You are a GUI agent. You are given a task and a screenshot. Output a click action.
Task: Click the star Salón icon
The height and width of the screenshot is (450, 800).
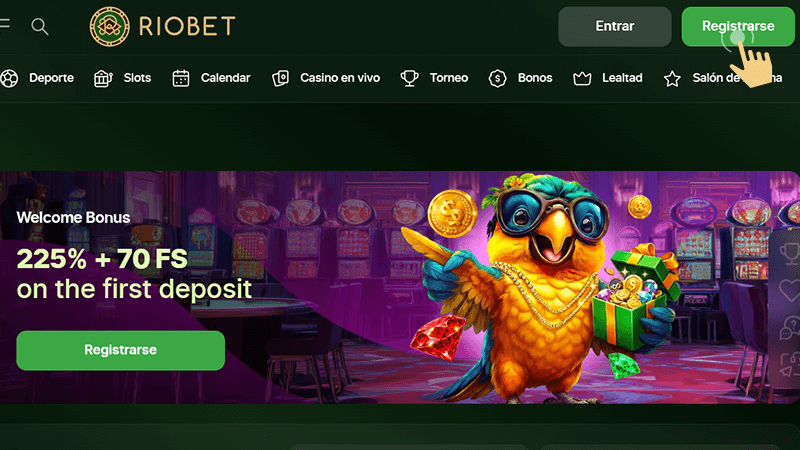click(672, 79)
